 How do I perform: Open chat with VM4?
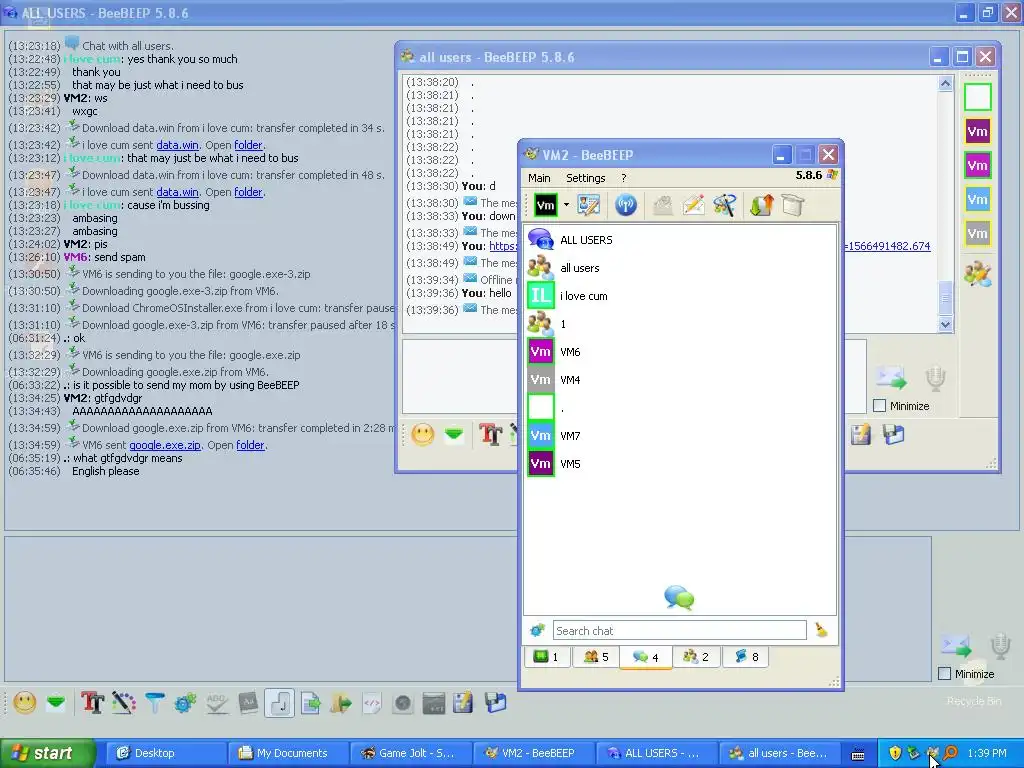(680, 380)
